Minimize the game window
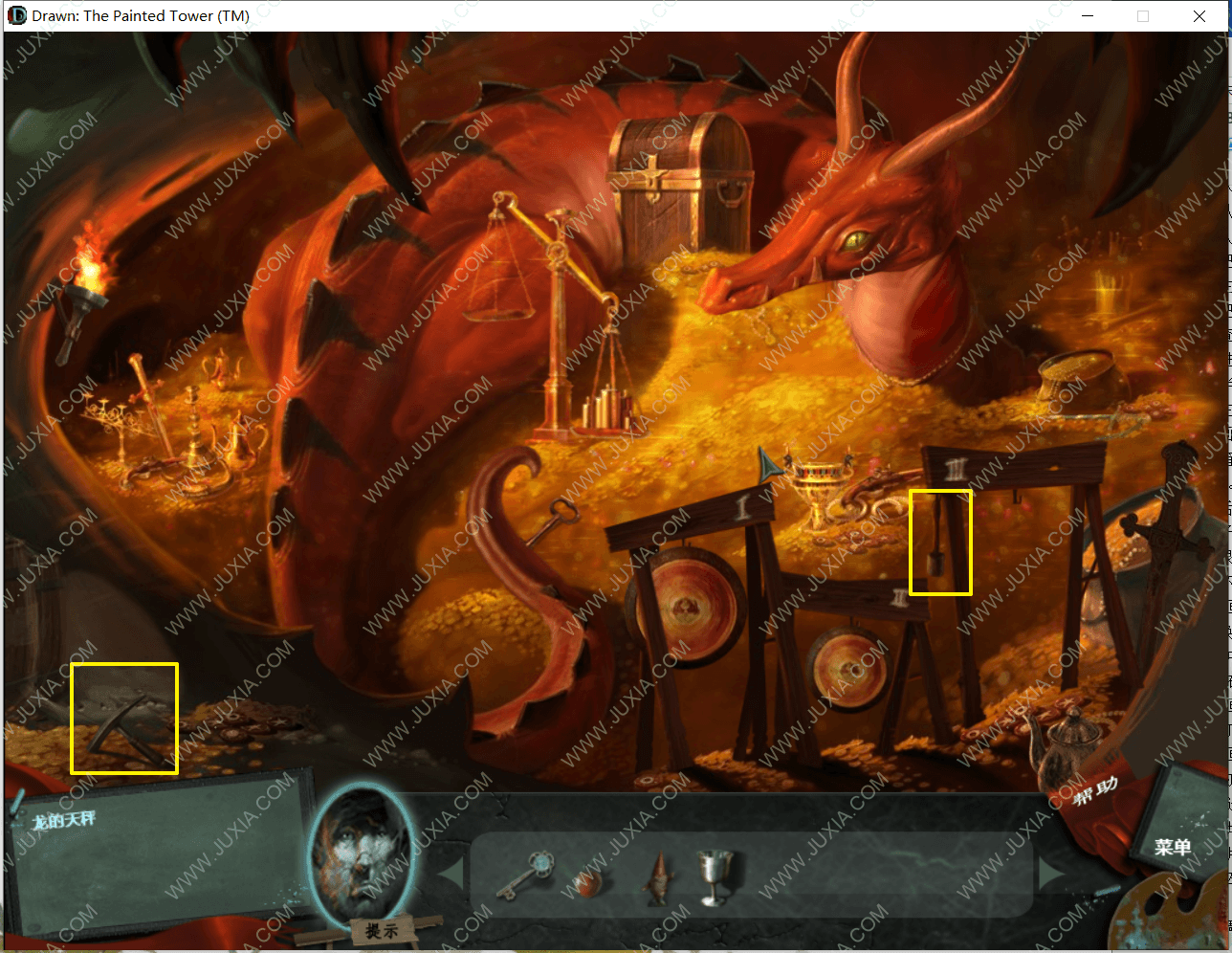 click(1088, 15)
